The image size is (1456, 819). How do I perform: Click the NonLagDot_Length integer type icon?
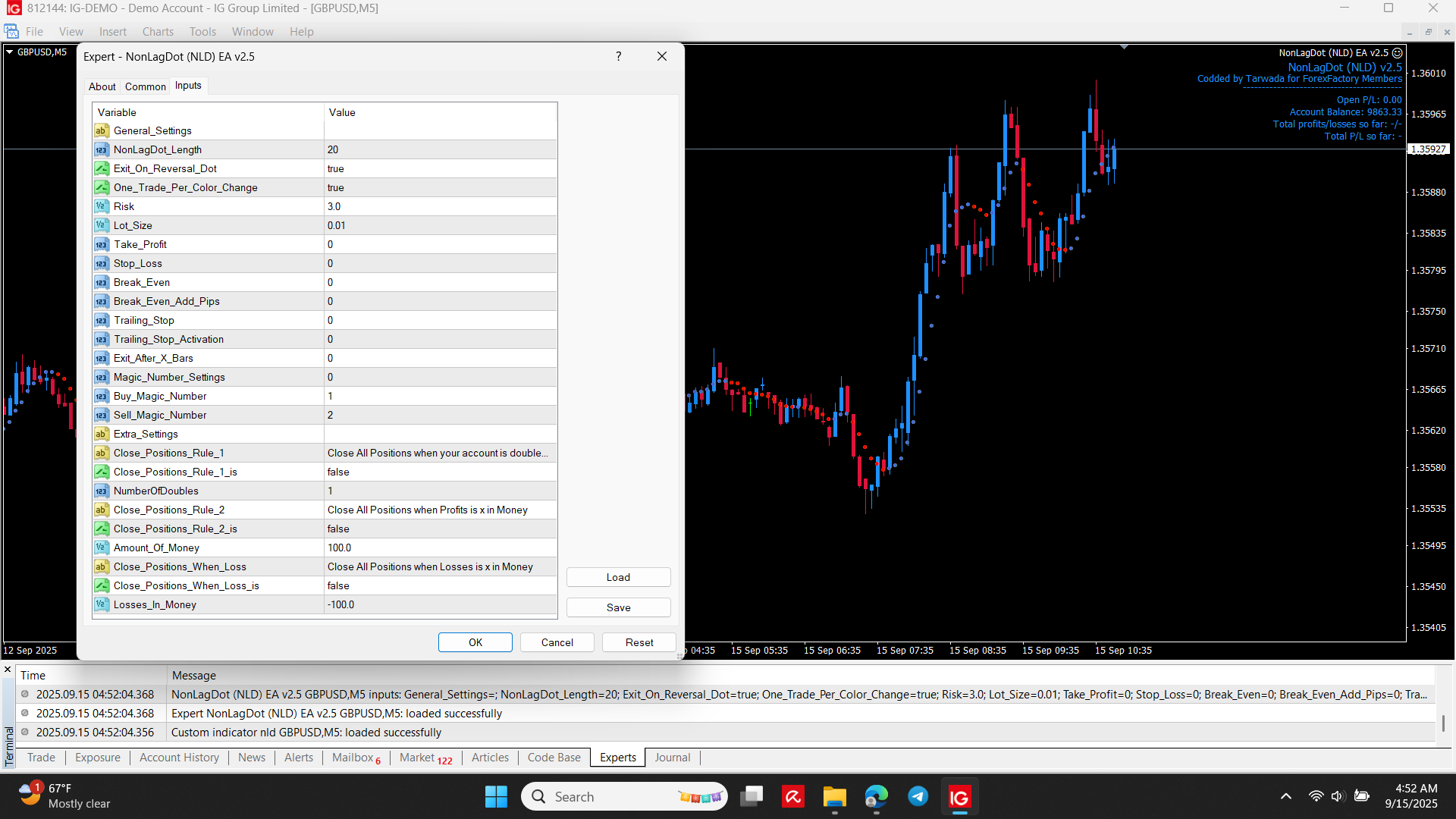click(102, 150)
